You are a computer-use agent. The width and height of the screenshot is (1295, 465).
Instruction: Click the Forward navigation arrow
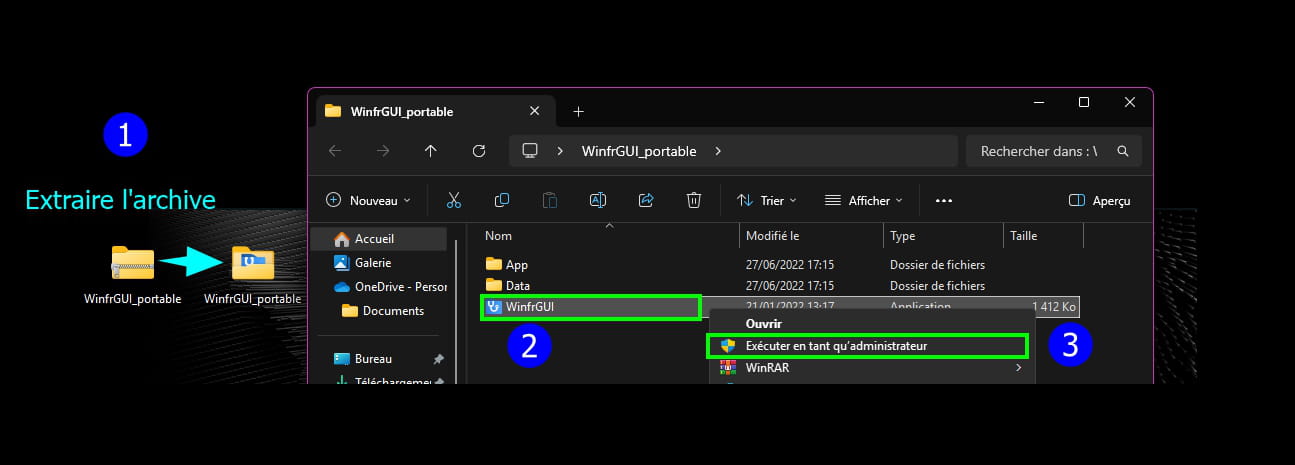point(383,151)
